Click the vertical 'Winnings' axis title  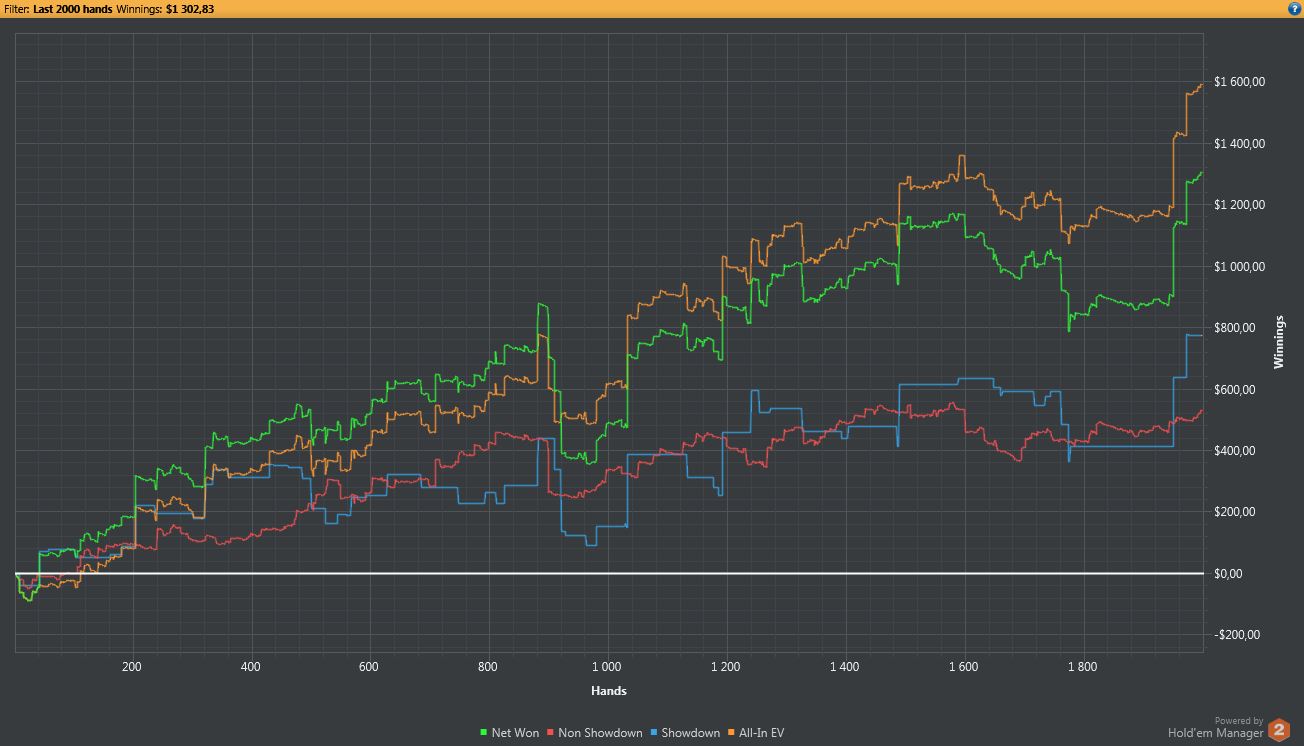(1278, 342)
